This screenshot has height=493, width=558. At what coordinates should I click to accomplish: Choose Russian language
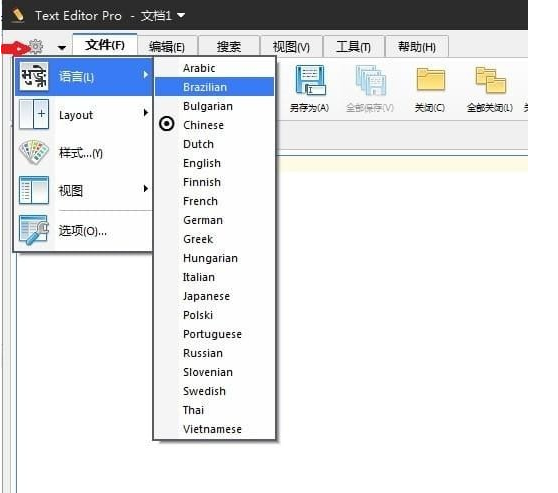tap(215, 353)
